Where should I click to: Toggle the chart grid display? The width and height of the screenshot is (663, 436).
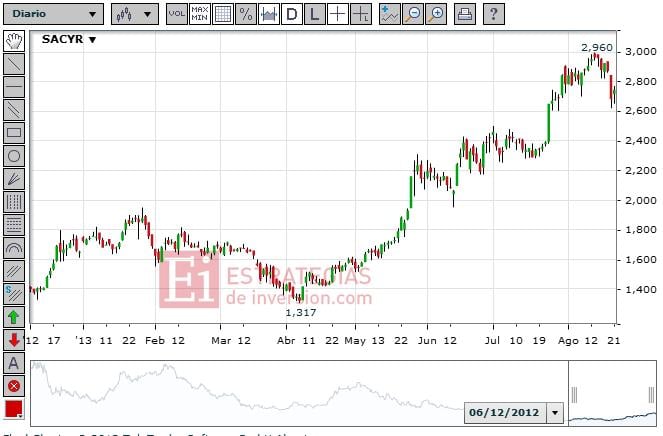pos(223,14)
